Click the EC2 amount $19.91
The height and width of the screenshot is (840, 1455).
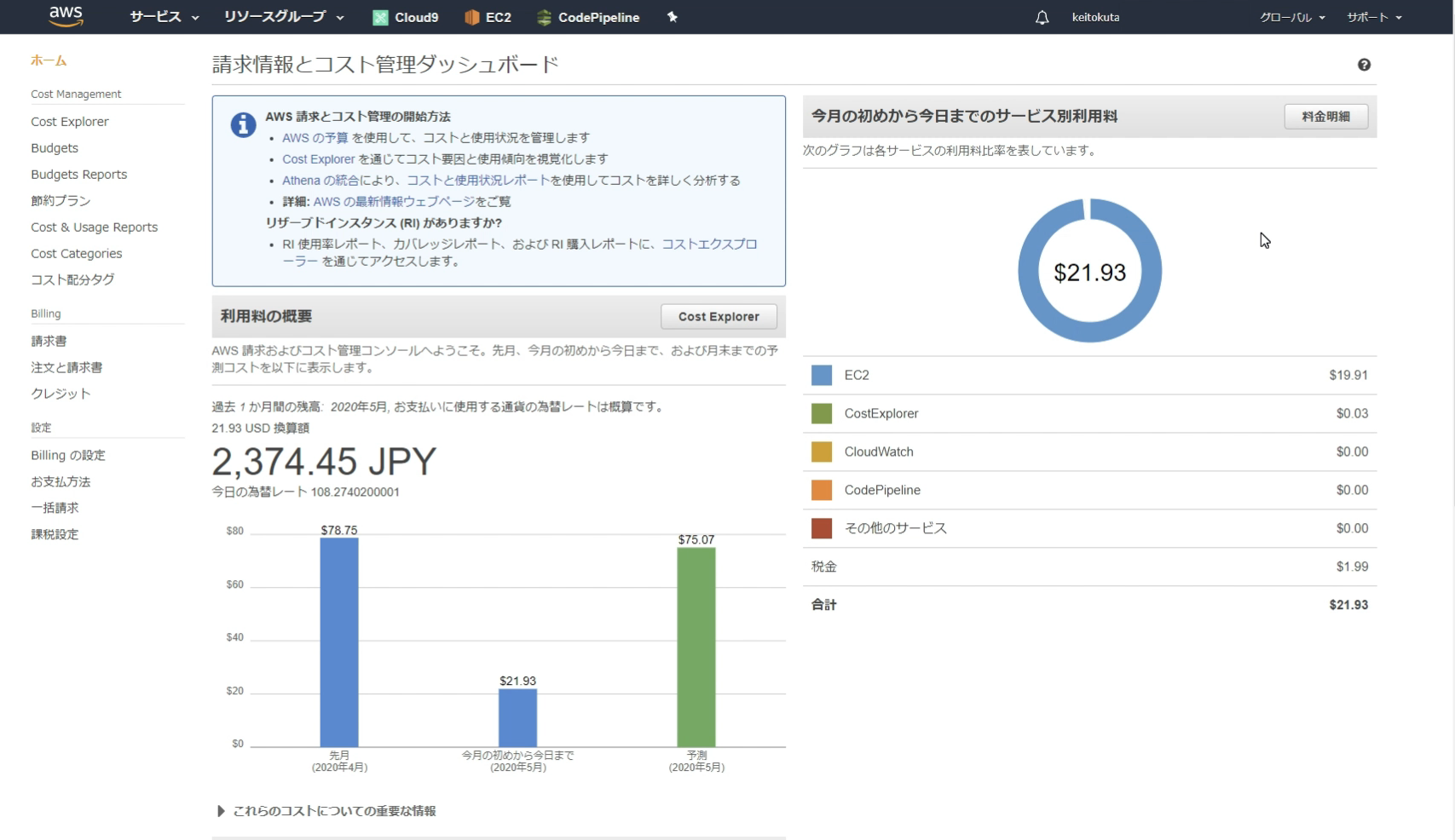click(1348, 375)
